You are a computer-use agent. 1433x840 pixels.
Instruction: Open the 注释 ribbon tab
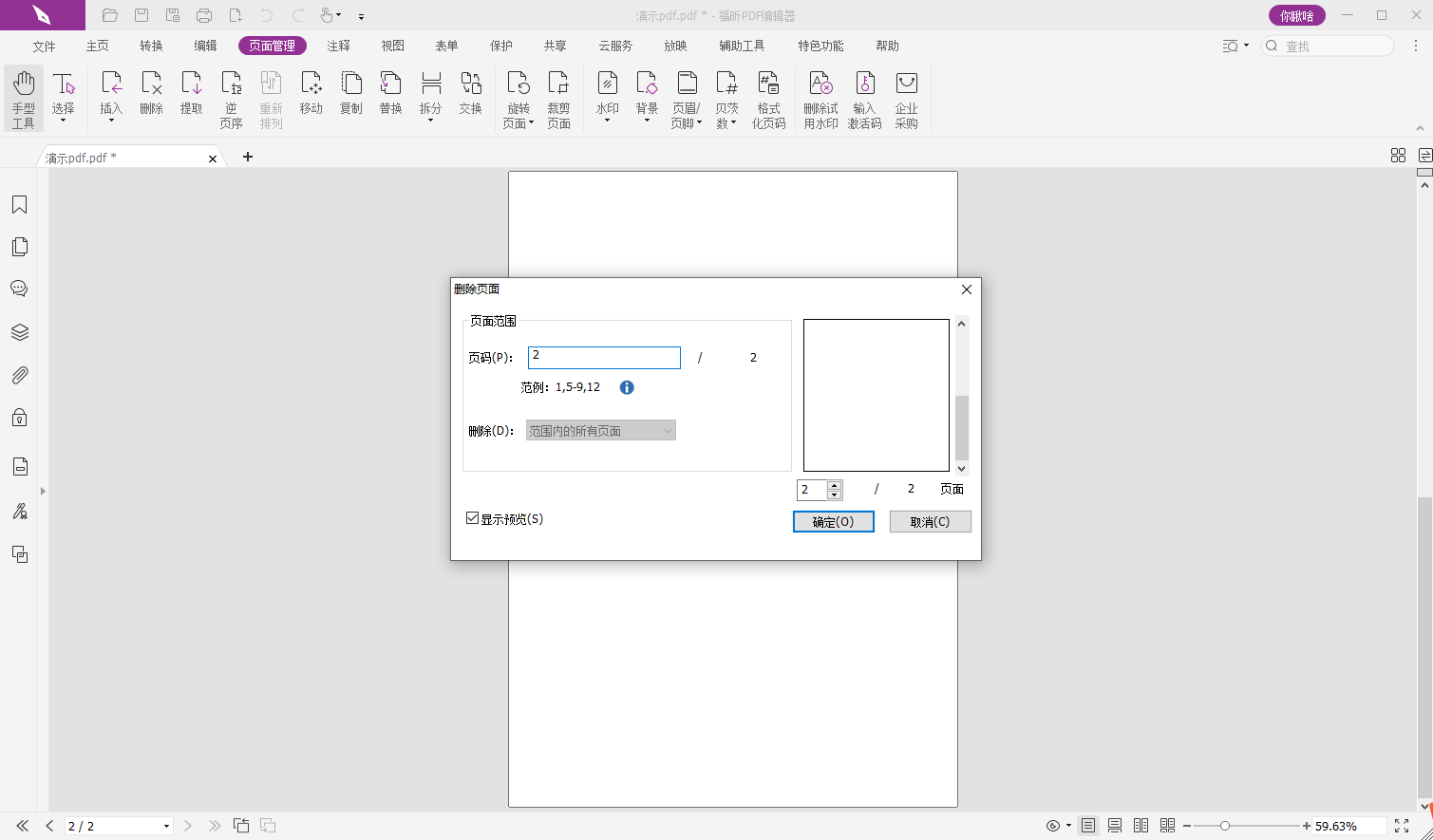338,46
